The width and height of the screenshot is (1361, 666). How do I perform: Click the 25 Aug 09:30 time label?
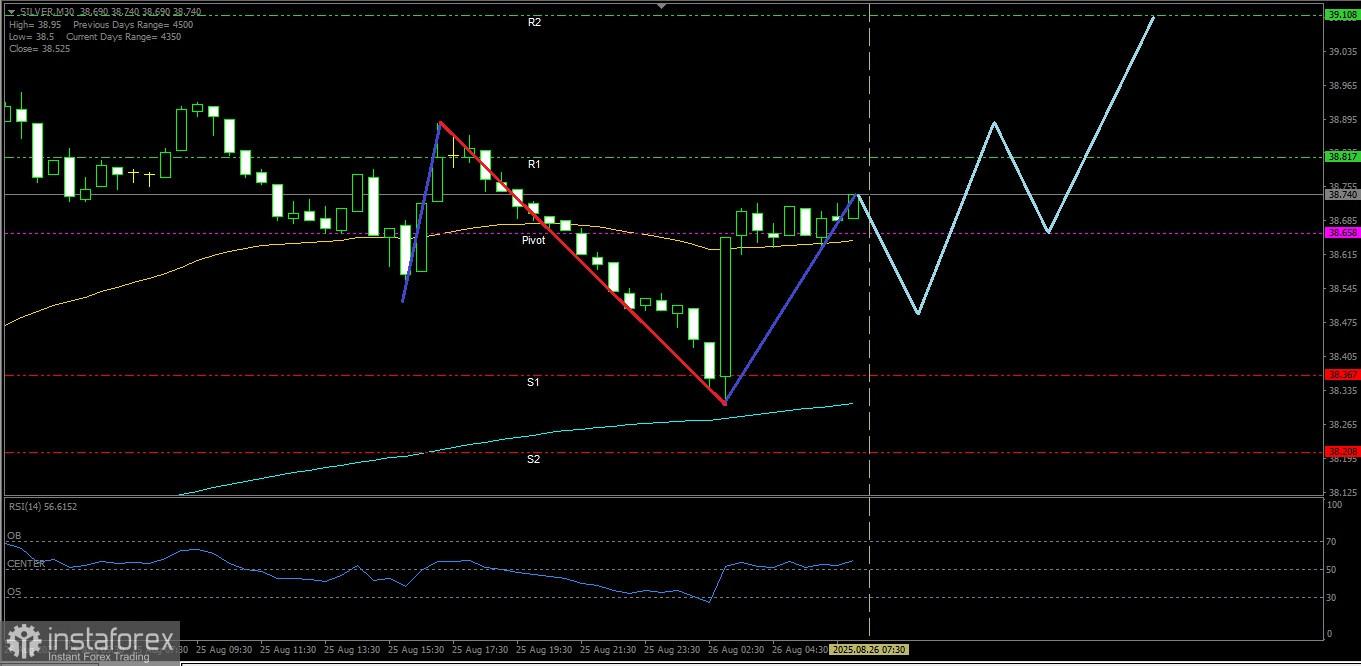pos(223,649)
